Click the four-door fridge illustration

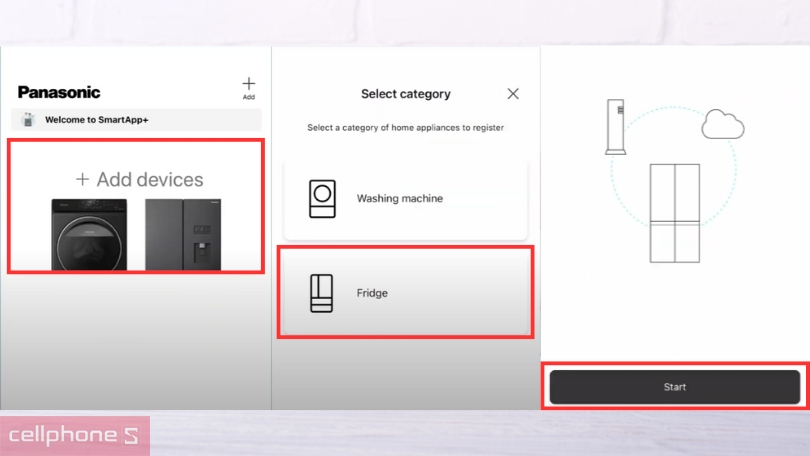[x=675, y=213]
